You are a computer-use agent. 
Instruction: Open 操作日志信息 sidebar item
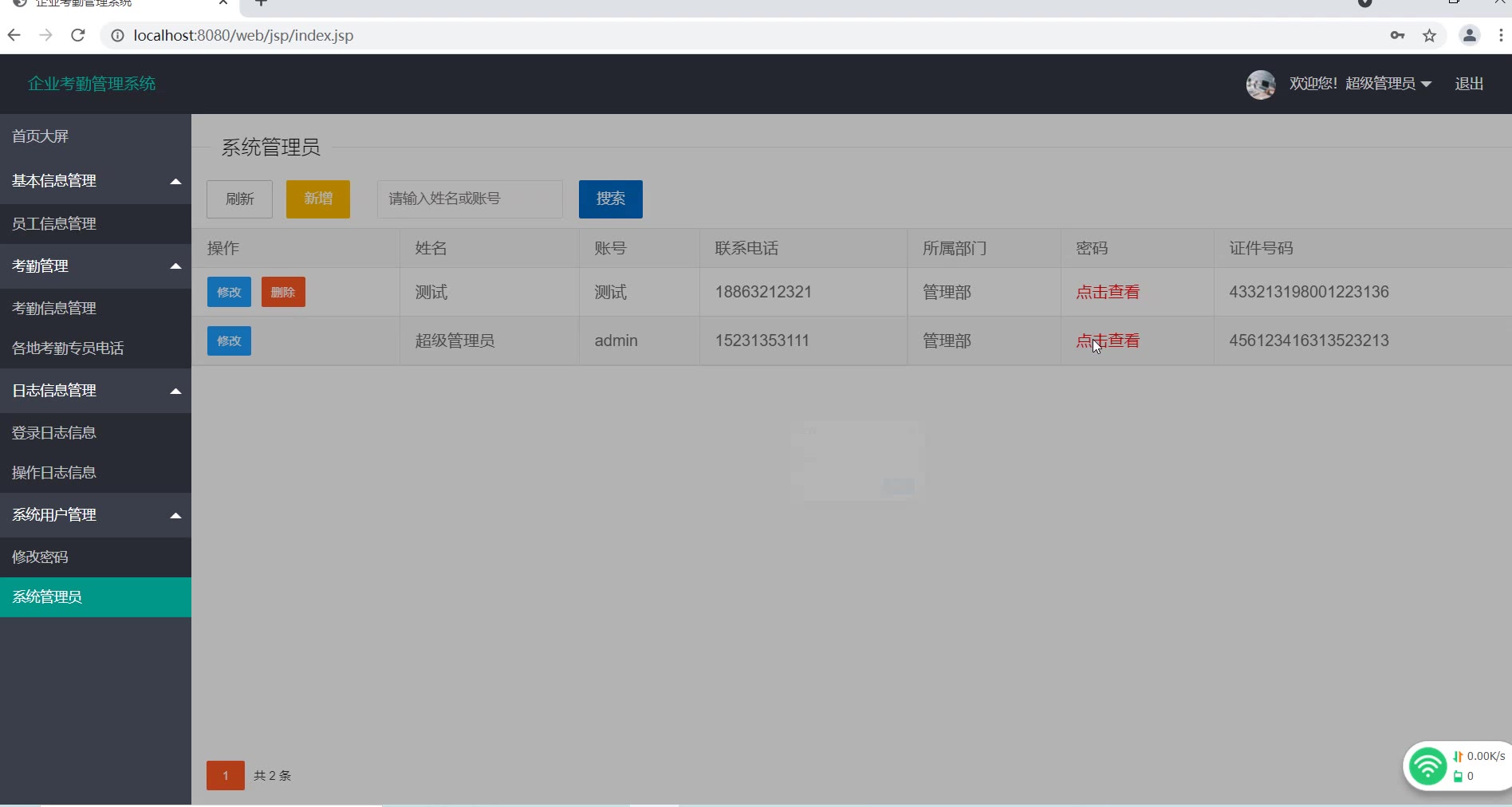96,473
